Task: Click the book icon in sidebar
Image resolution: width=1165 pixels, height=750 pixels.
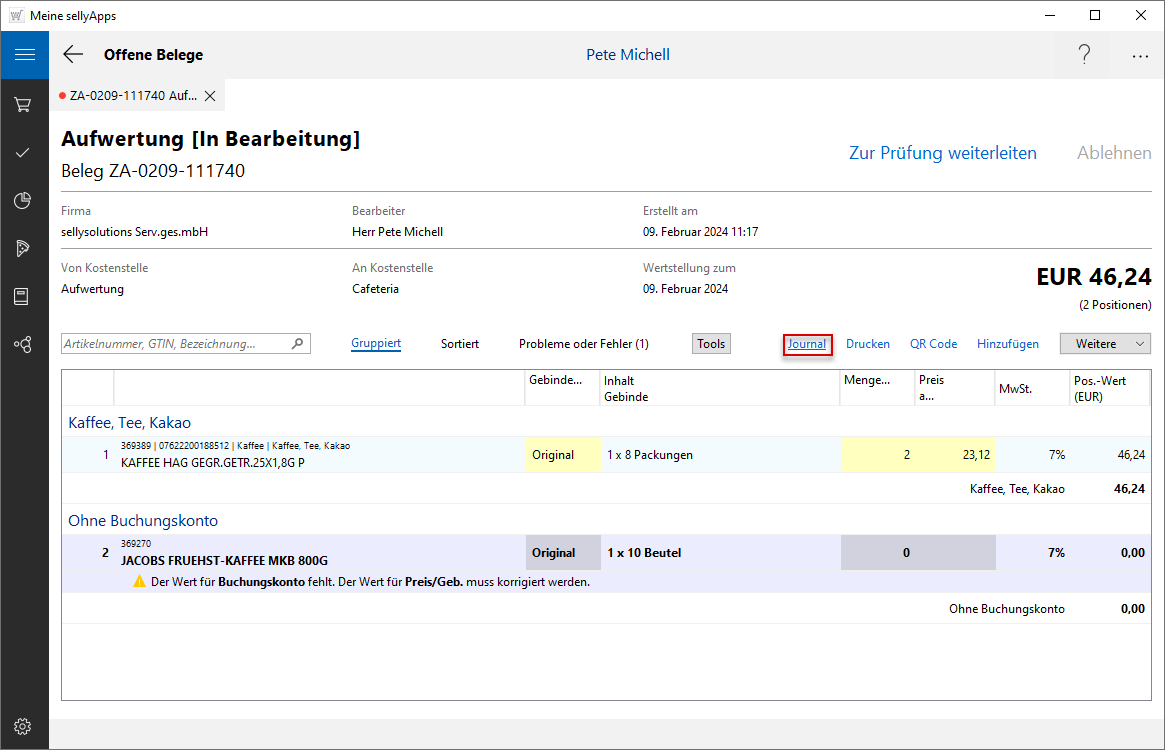Action: 23,296
